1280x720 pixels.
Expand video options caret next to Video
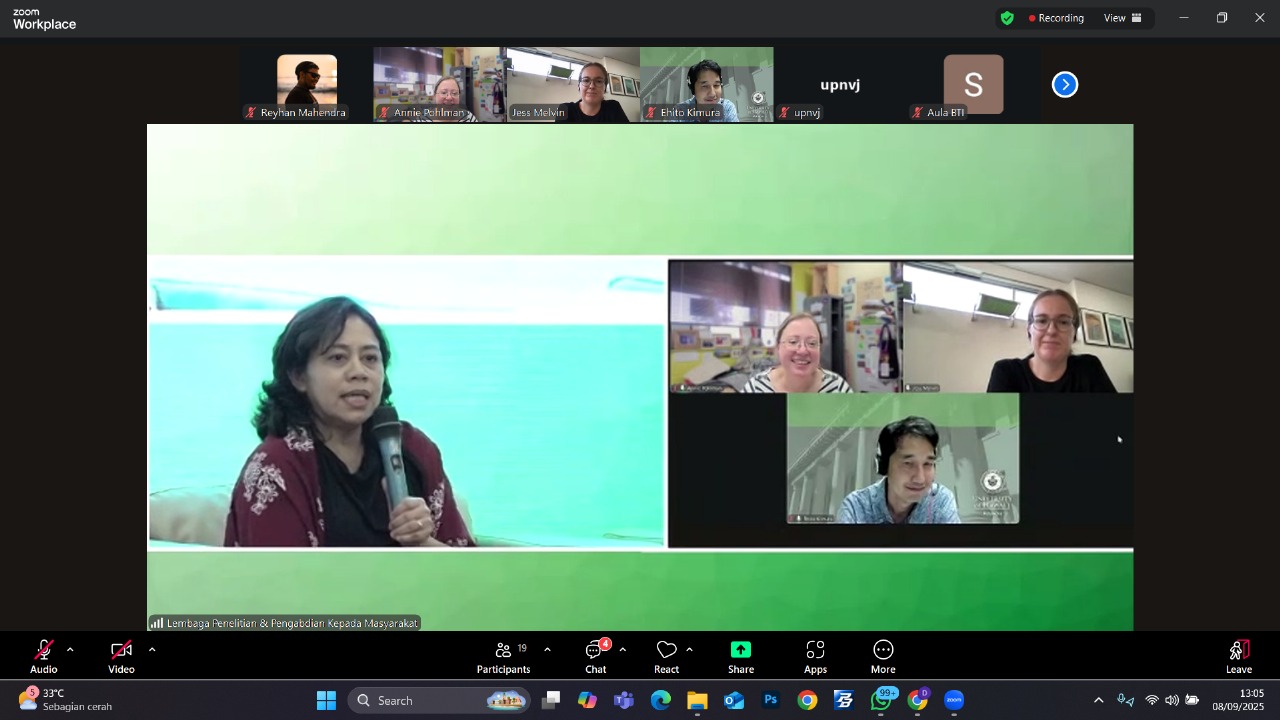point(152,650)
